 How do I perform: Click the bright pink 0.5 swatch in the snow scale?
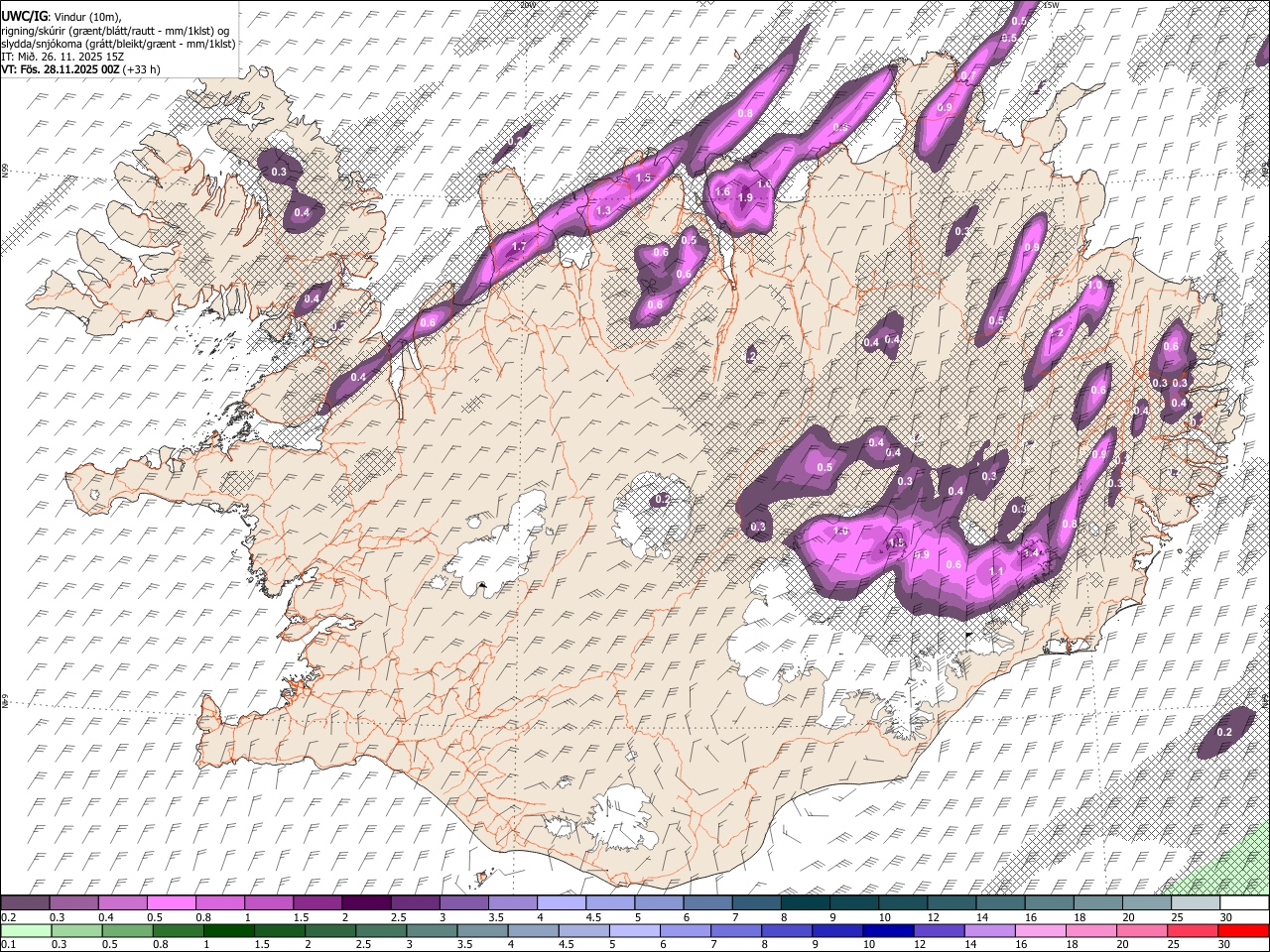tap(171, 903)
